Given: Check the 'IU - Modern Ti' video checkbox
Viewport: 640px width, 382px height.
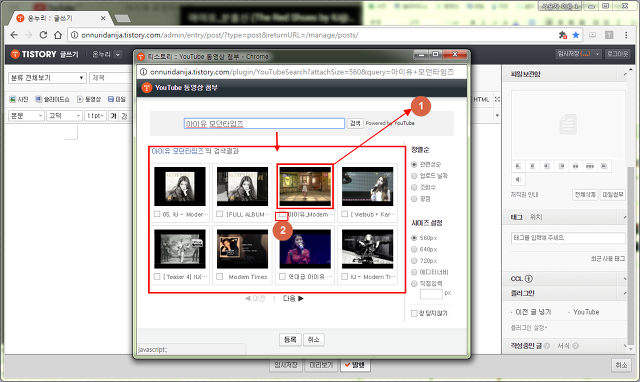Looking at the screenshot, I should pos(345,277).
